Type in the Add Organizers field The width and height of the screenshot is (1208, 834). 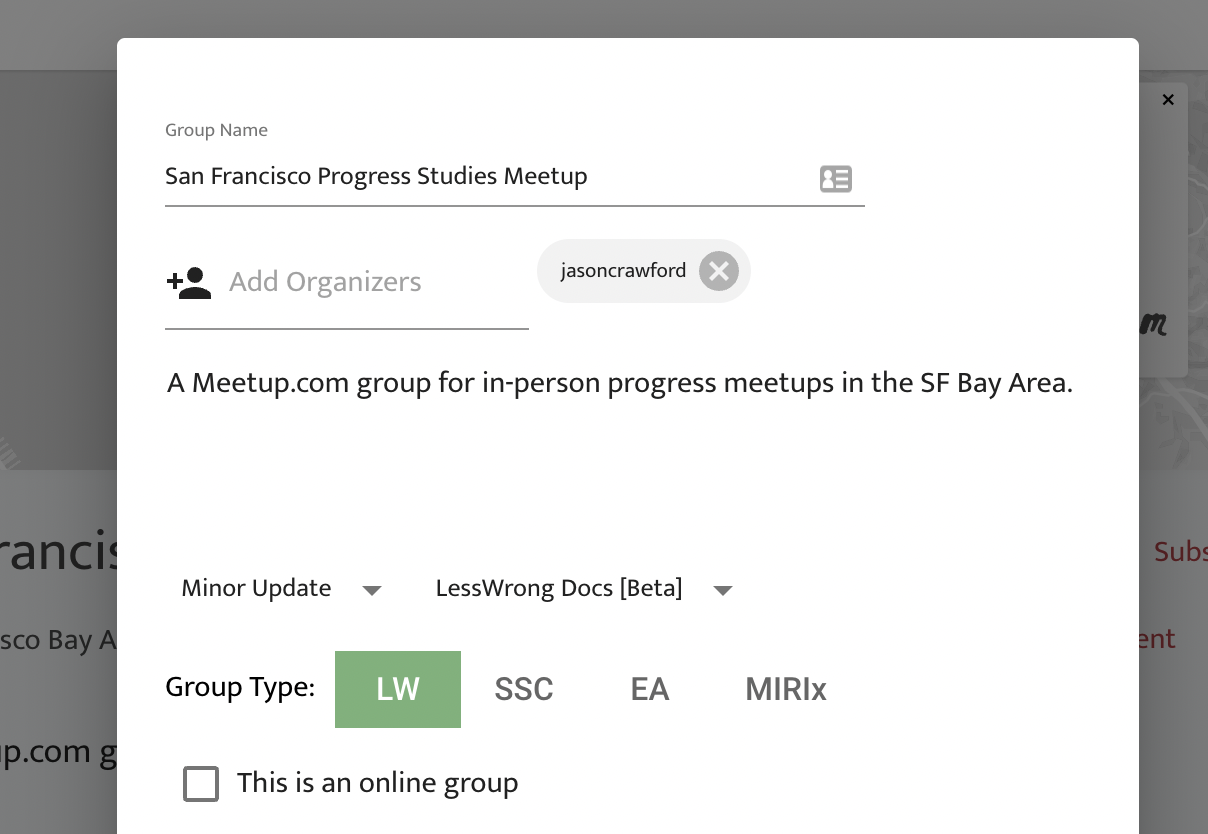370,283
